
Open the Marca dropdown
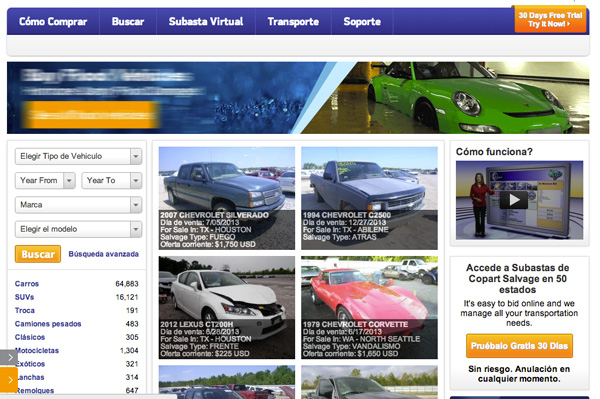click(x=78, y=205)
